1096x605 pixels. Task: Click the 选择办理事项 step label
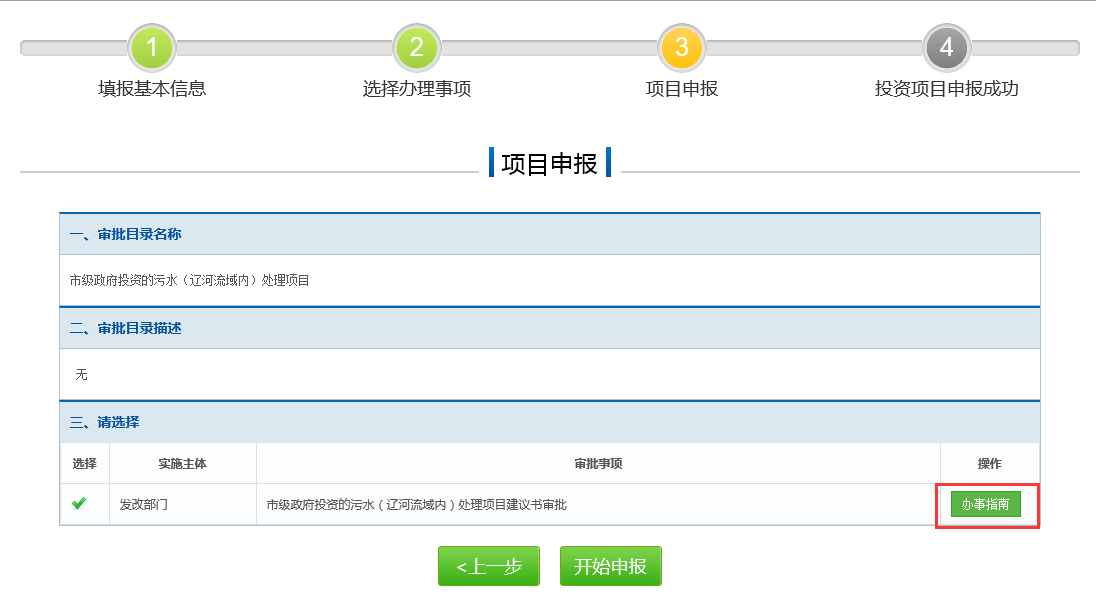pos(417,89)
